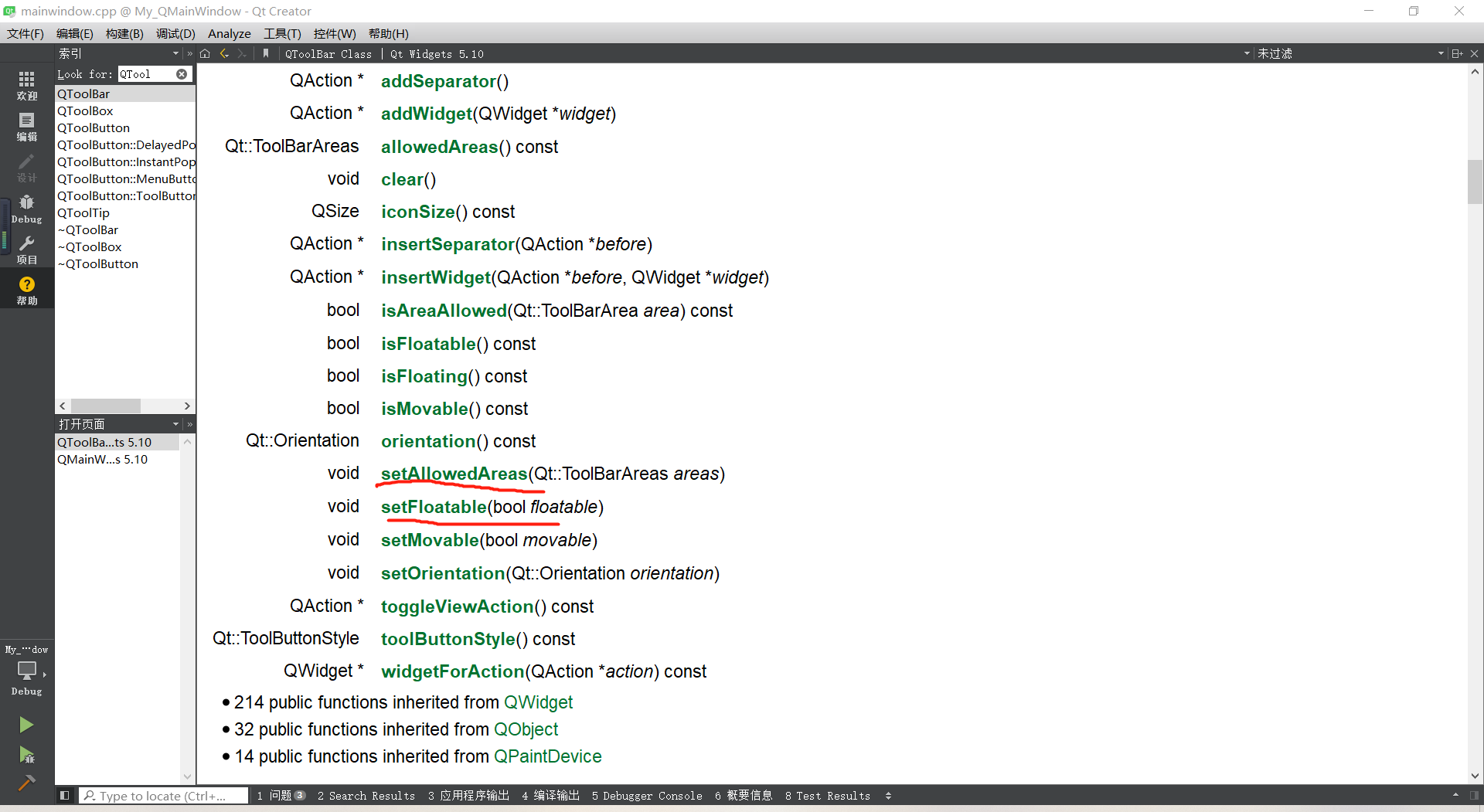Follow the insertWidget link

[x=436, y=277]
